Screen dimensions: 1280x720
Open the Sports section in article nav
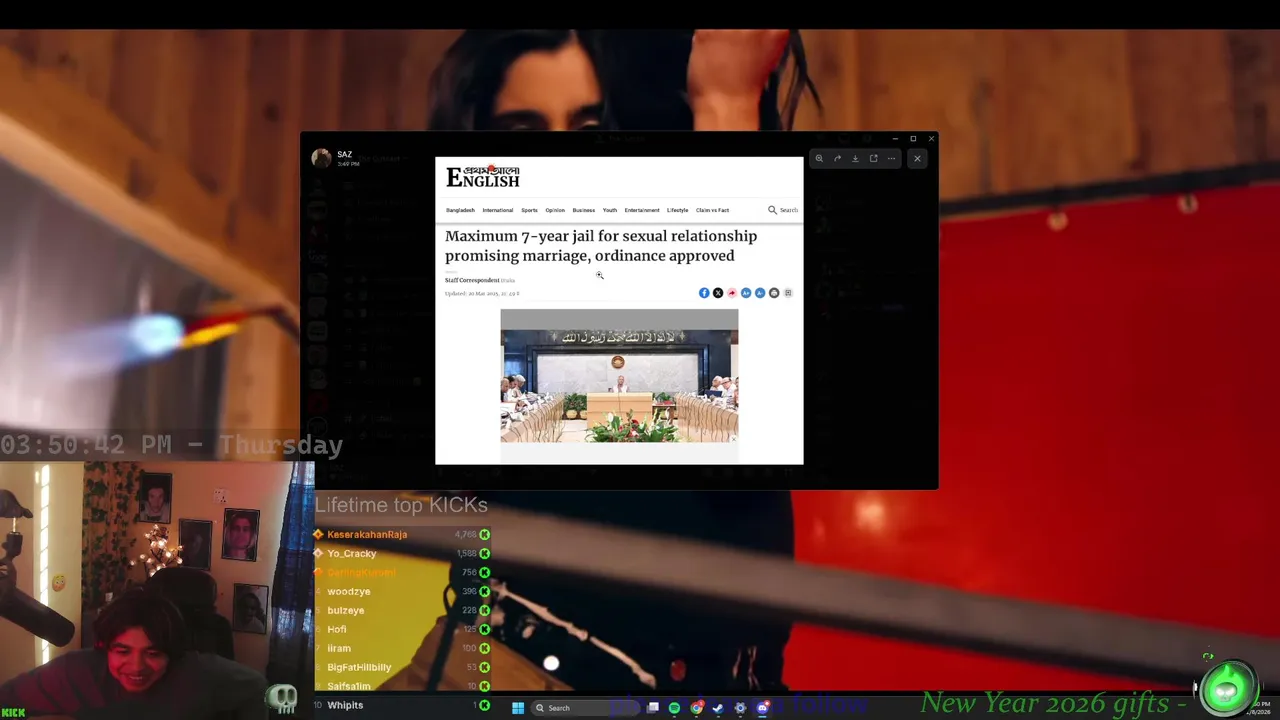pyautogui.click(x=529, y=210)
